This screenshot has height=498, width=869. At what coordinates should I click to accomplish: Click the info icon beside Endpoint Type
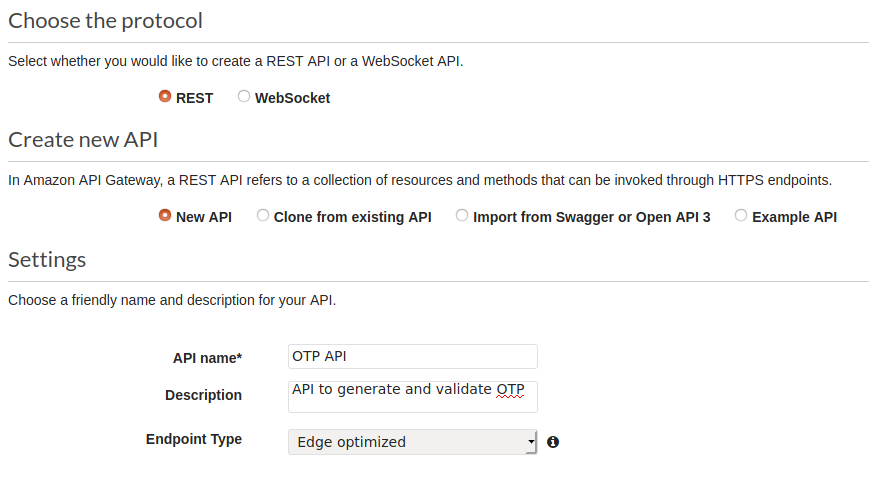(x=553, y=442)
